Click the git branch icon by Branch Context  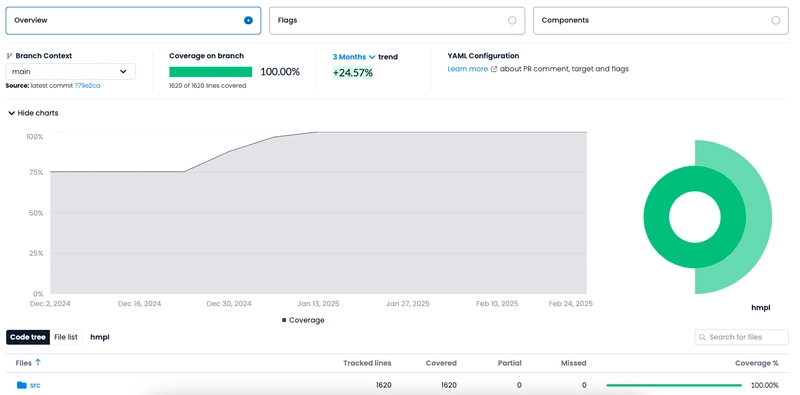[x=9, y=56]
